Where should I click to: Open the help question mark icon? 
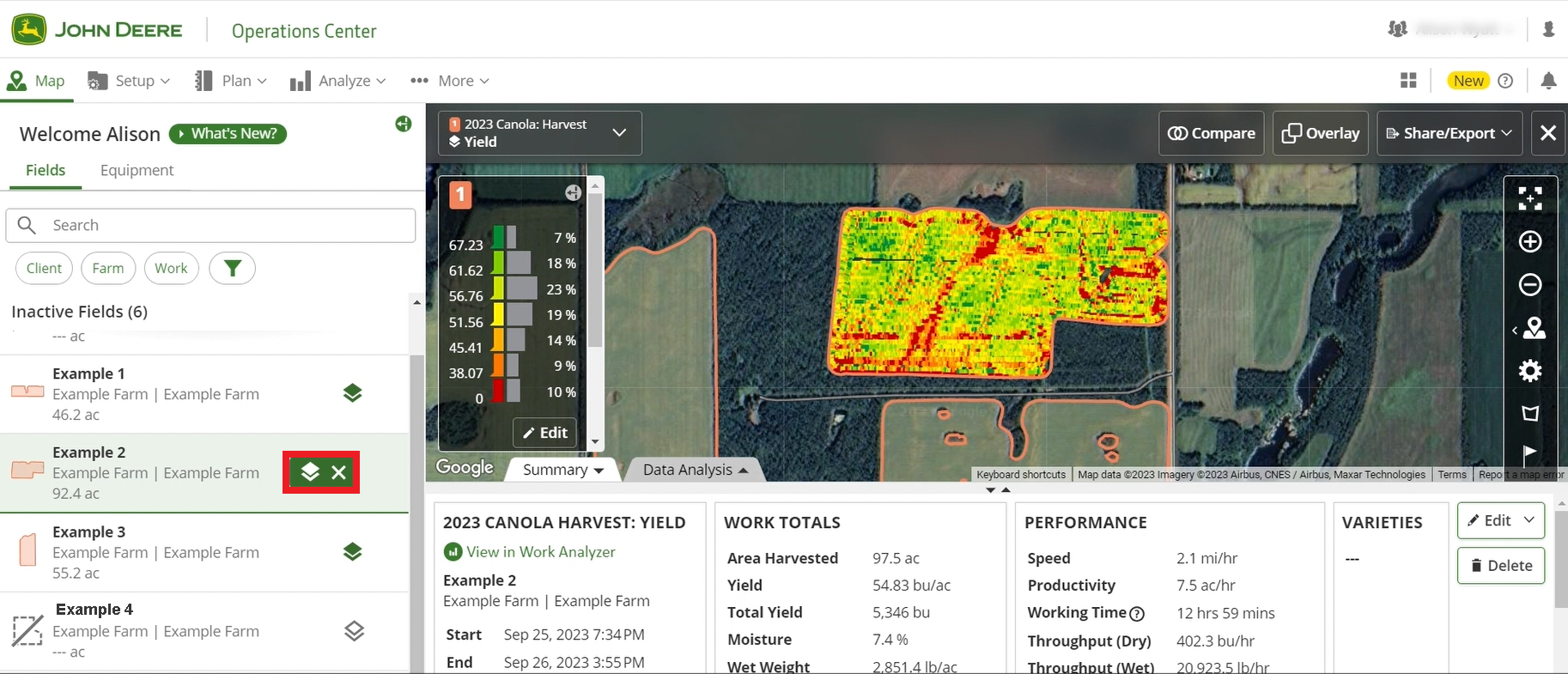[1505, 81]
